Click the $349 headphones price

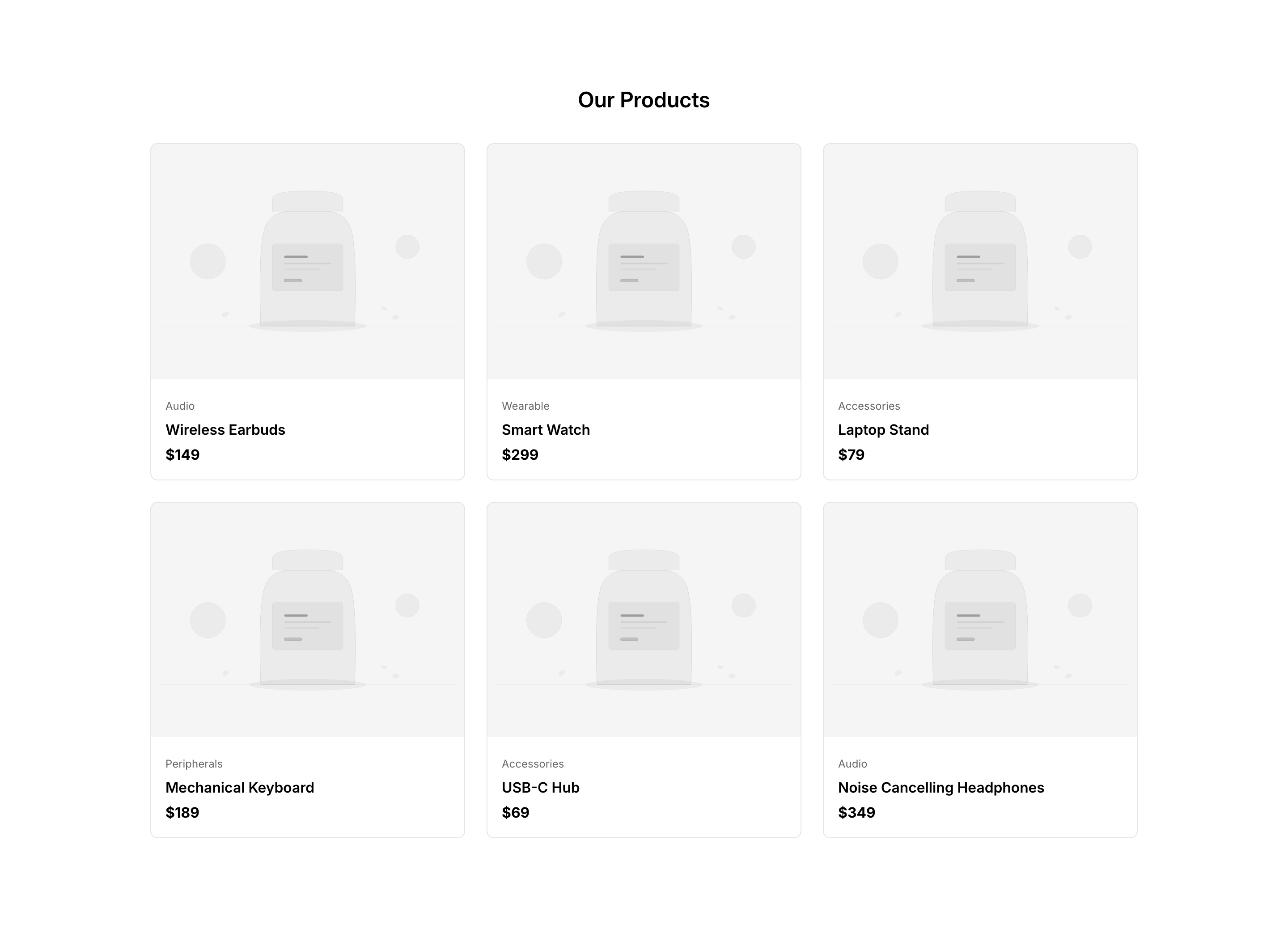[x=856, y=813]
